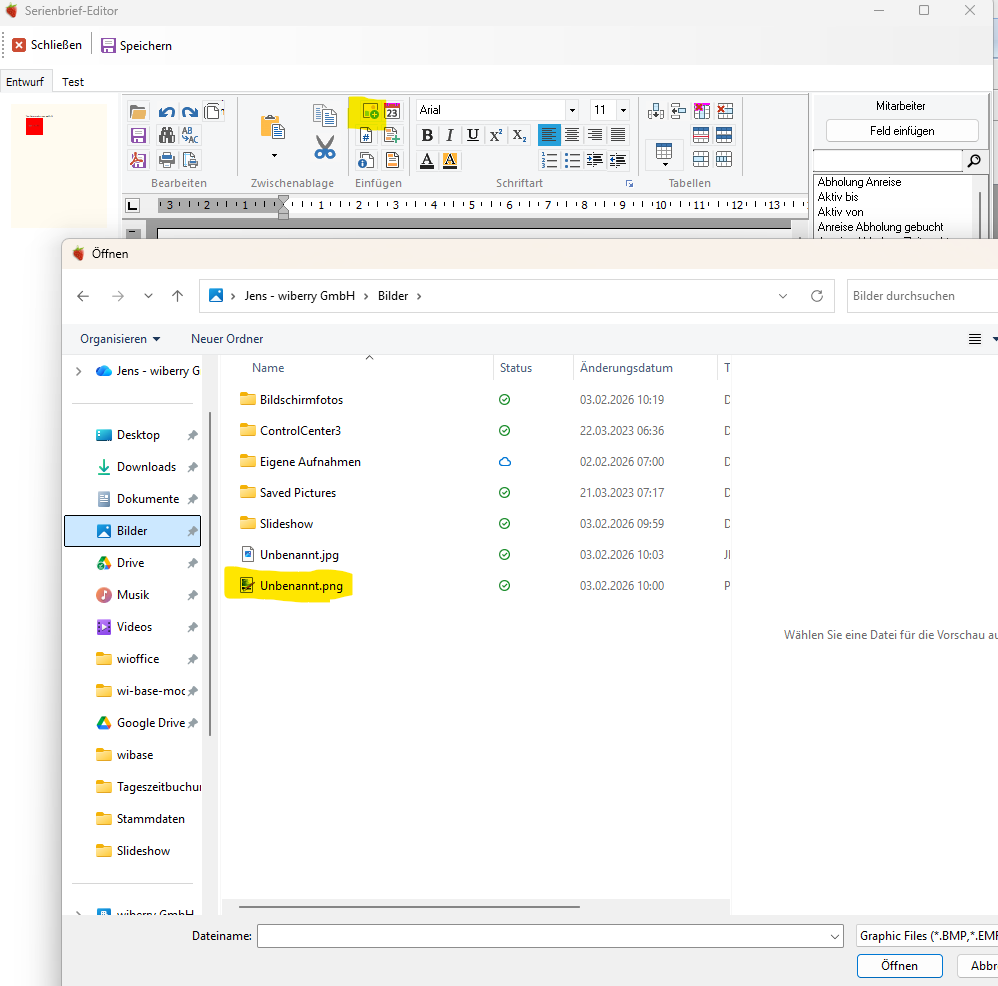Toggle bold formatting
Image resolution: width=998 pixels, height=986 pixels.
(x=427, y=135)
